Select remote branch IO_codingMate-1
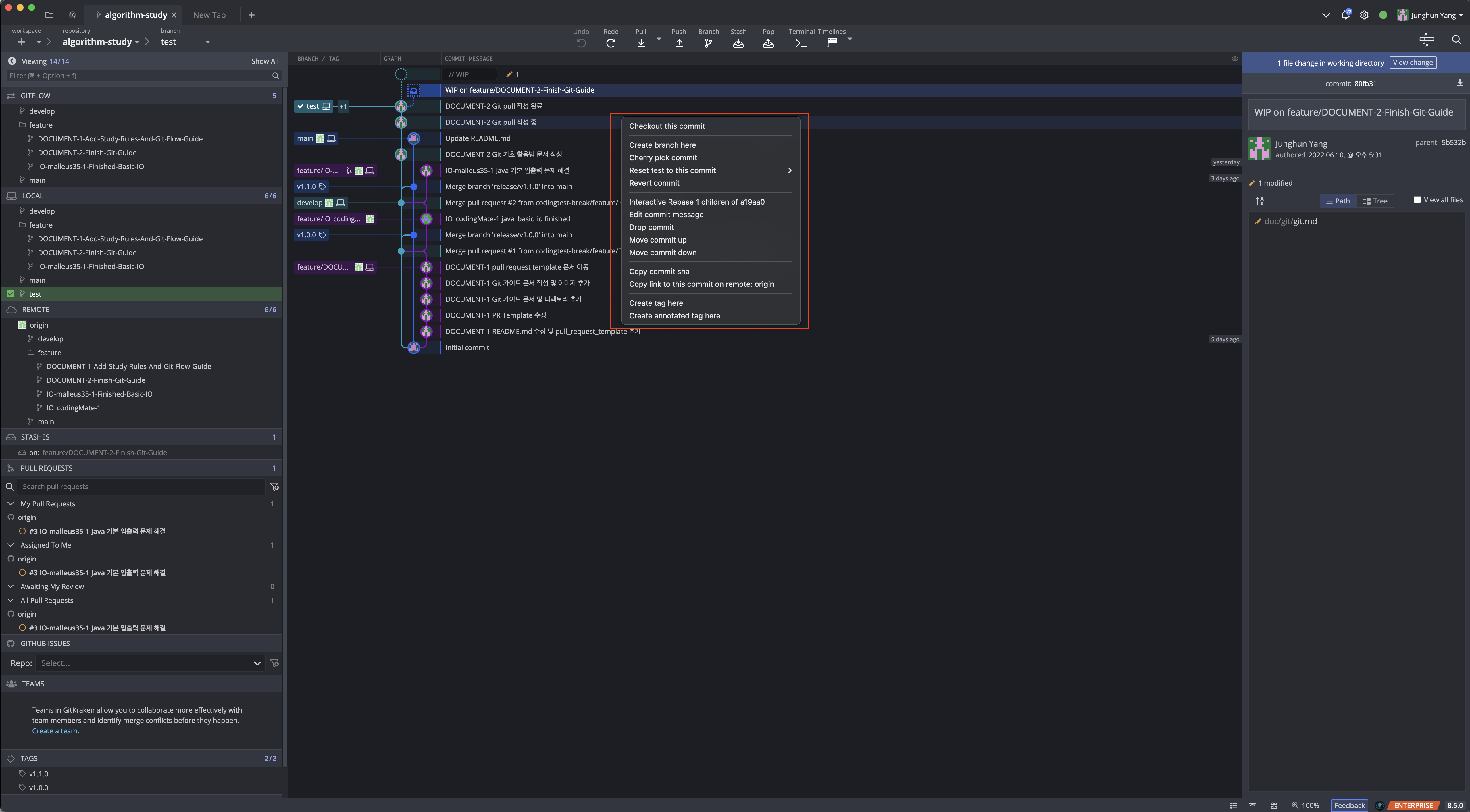The width and height of the screenshot is (1470, 812). click(73, 407)
